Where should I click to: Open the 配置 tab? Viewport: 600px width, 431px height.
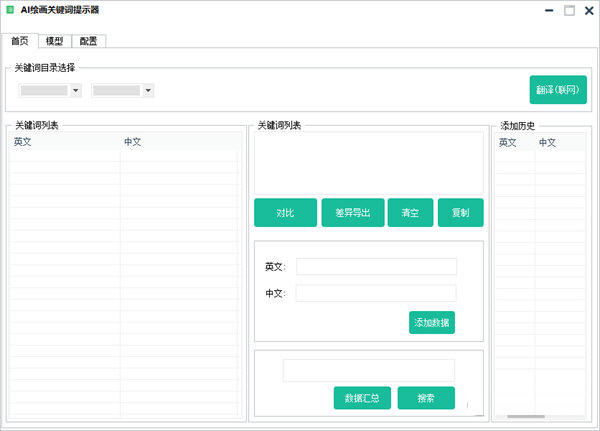(x=88, y=41)
